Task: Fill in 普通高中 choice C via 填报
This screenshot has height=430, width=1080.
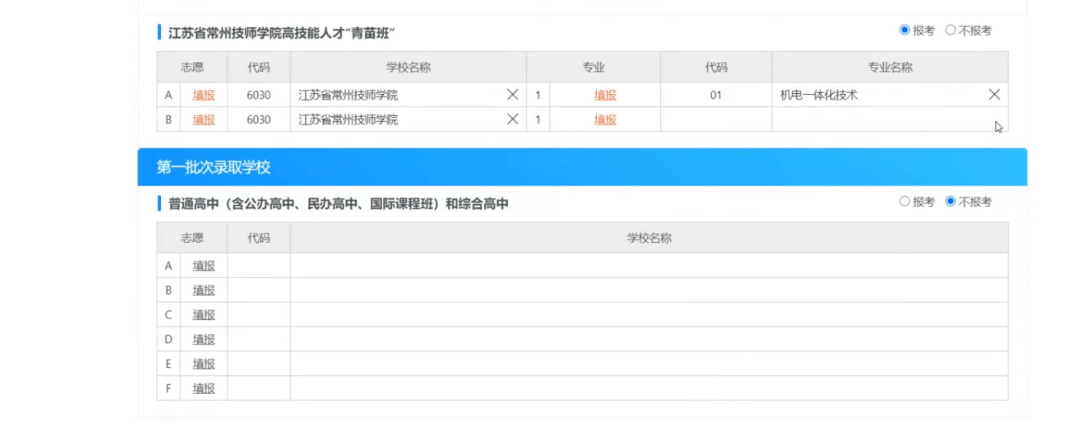Action: click(x=204, y=315)
